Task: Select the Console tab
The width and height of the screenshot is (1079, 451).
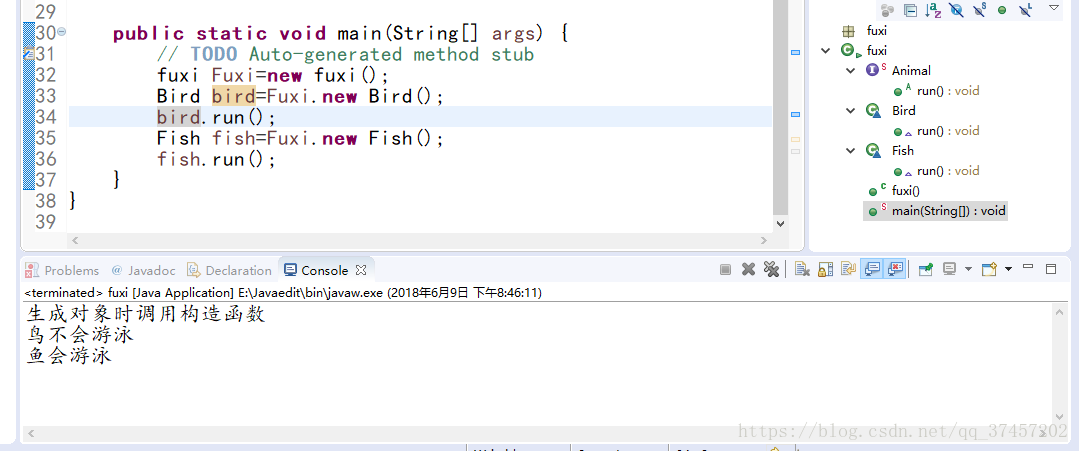Action: 317,271
